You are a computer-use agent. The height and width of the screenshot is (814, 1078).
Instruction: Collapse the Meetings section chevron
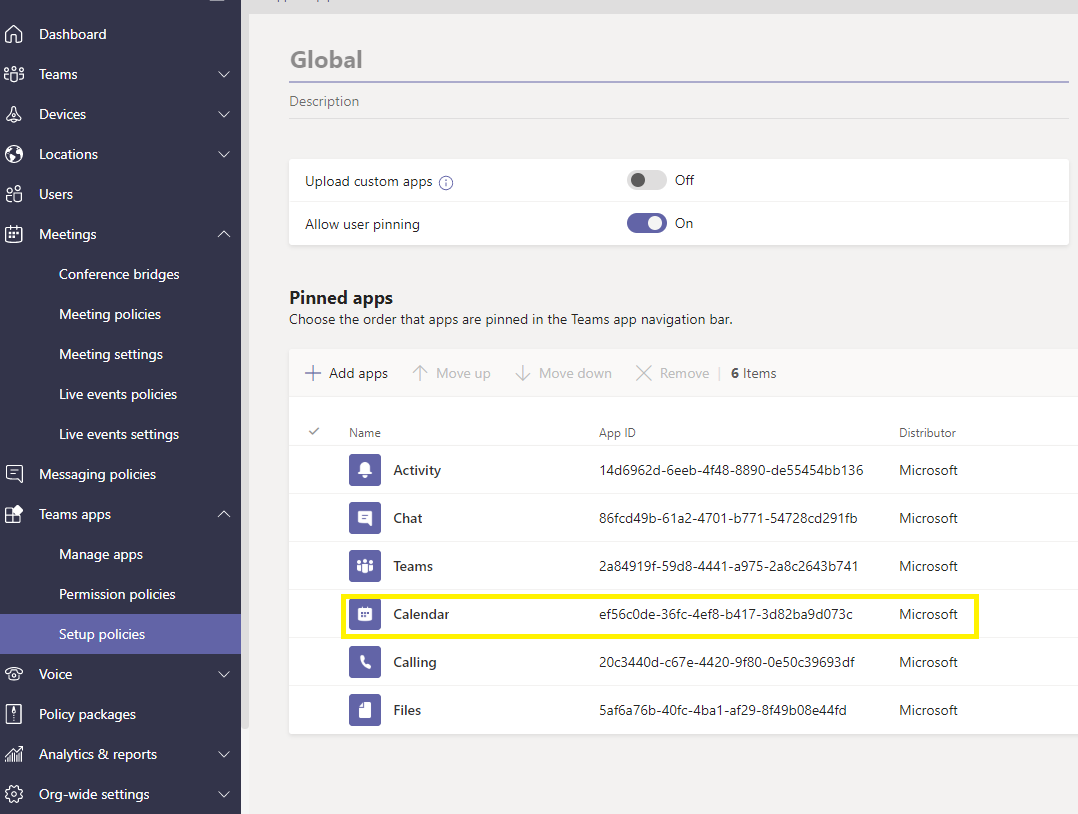point(224,234)
